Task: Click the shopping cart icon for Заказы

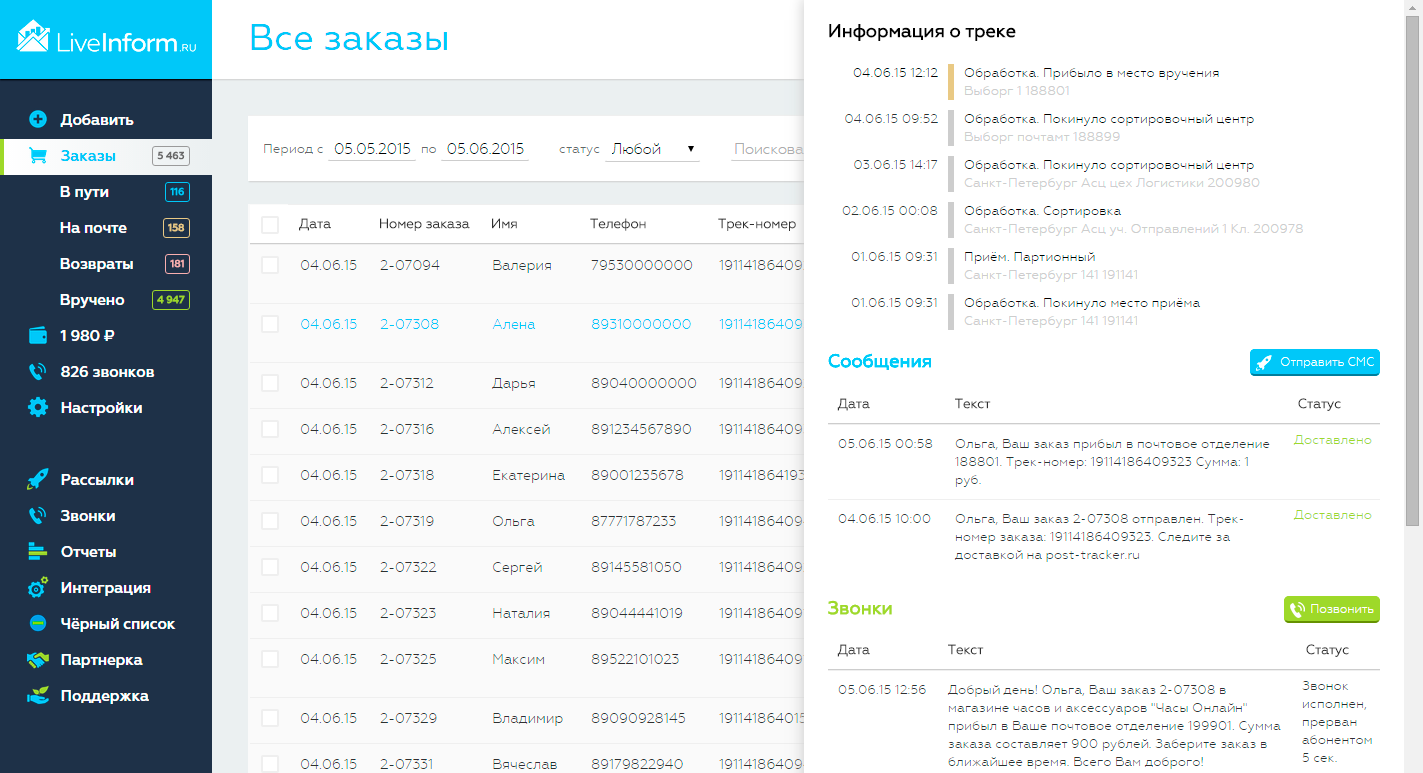Action: (x=38, y=155)
